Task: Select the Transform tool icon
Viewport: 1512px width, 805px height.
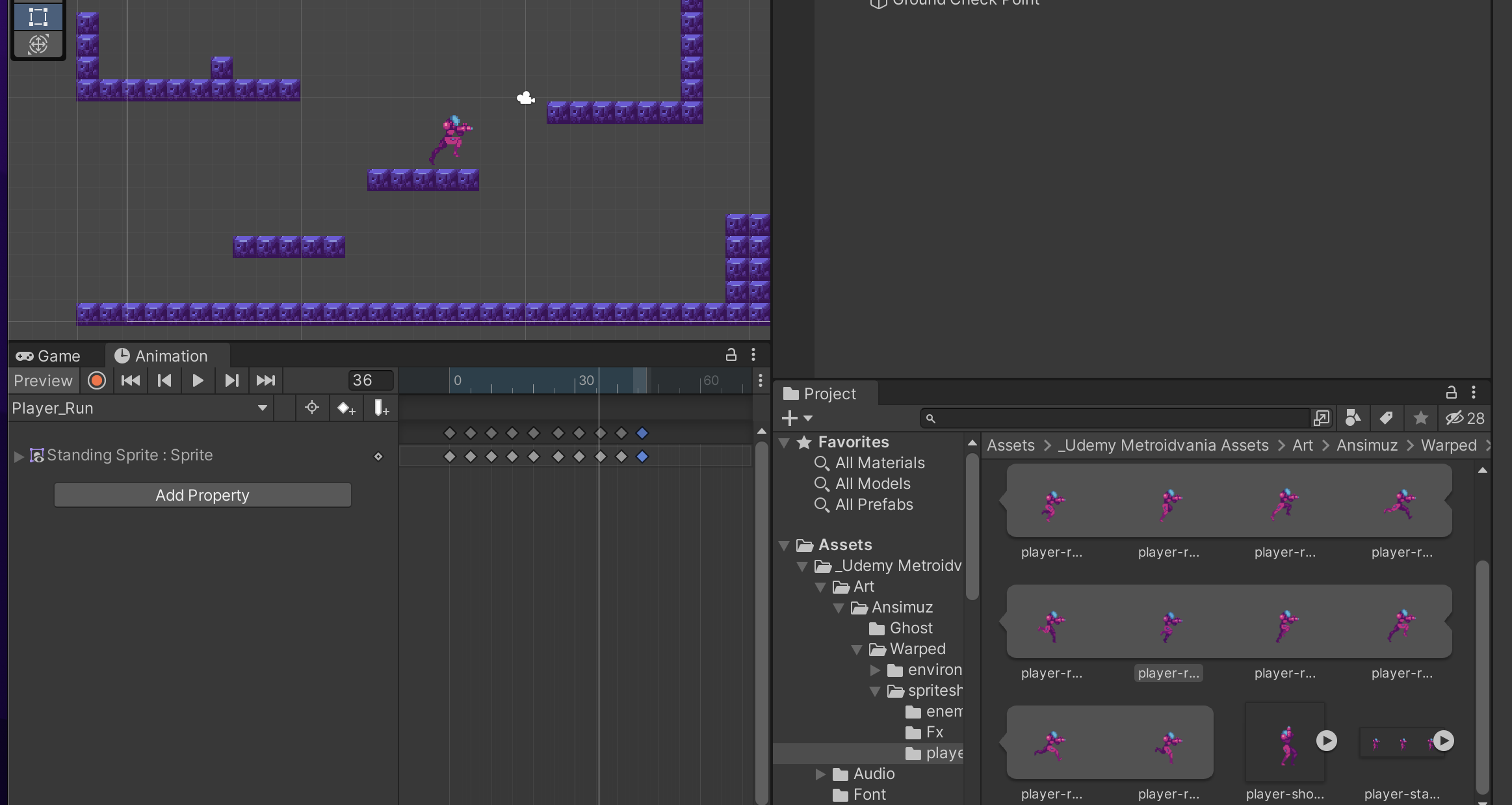Action: 38,44
